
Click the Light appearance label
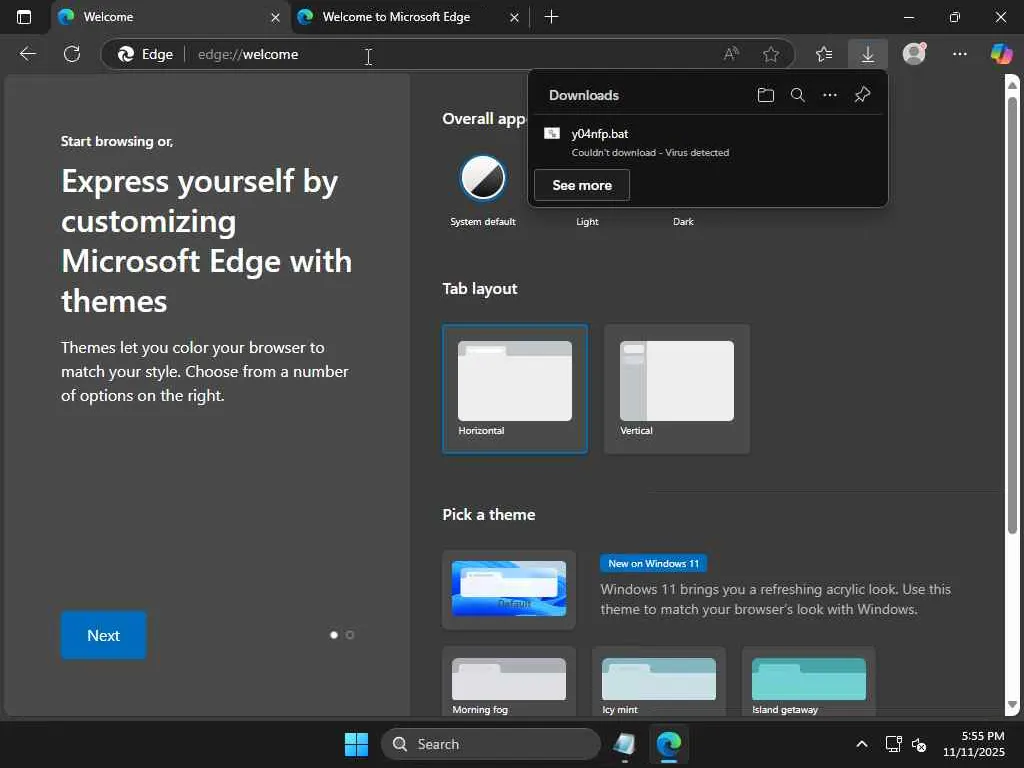pos(587,222)
